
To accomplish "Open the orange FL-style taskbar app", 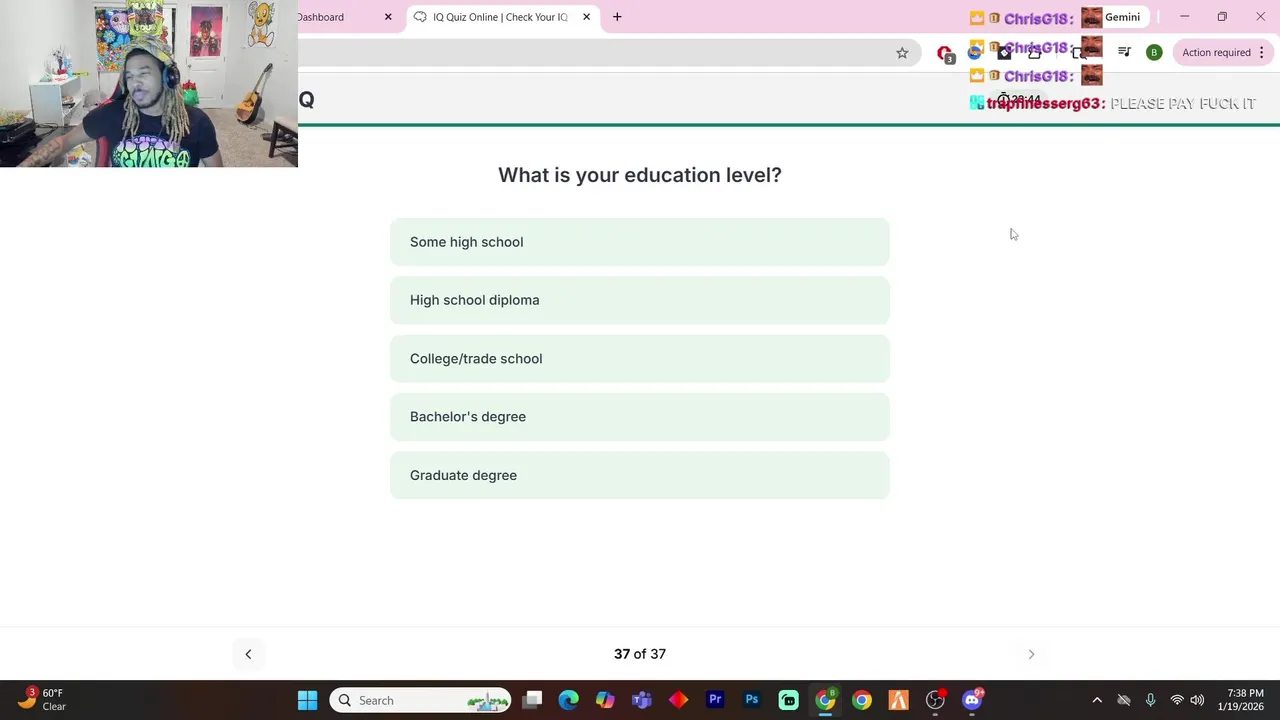I will (898, 700).
